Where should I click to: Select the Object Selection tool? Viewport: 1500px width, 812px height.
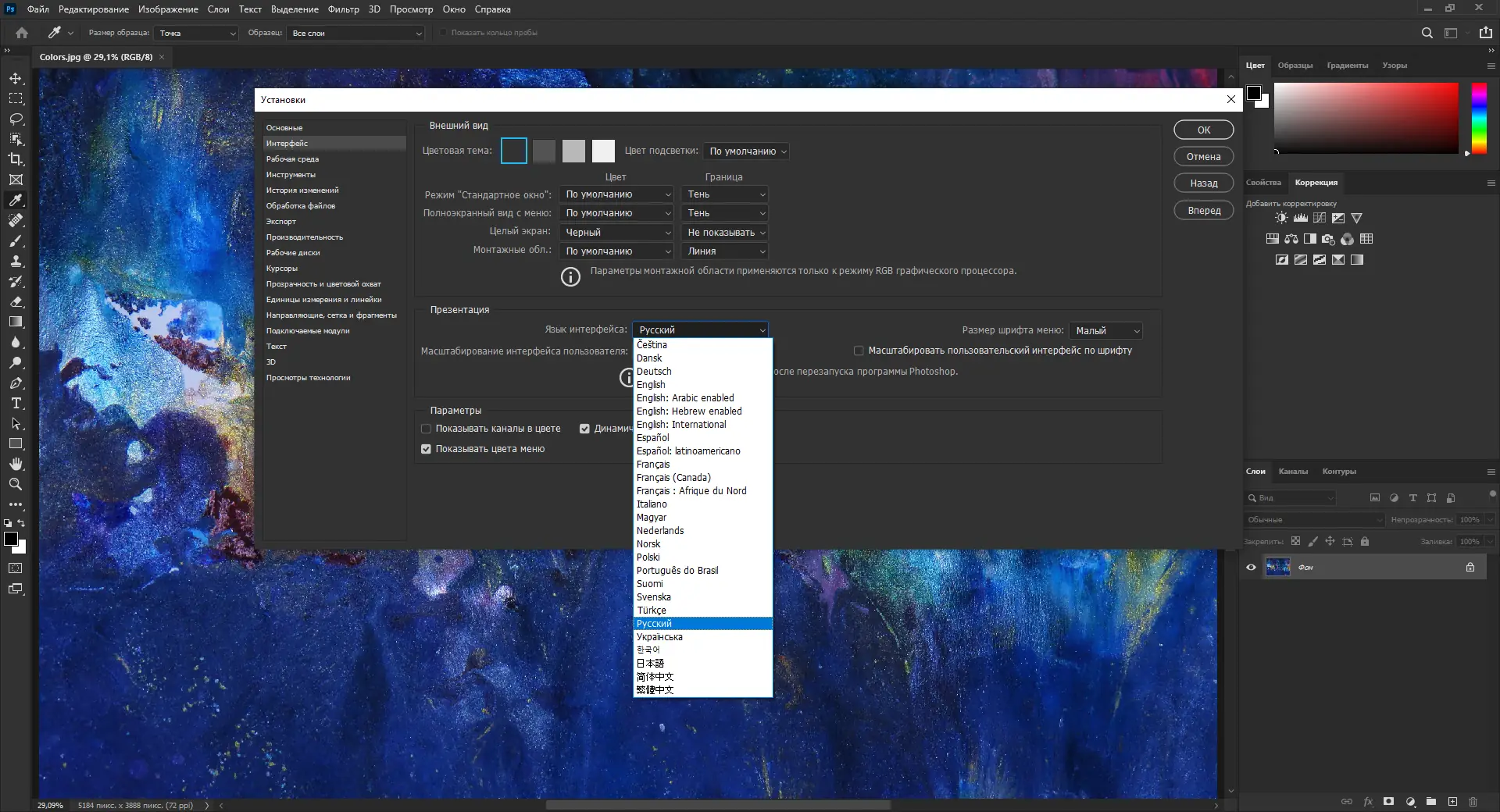pos(16,140)
